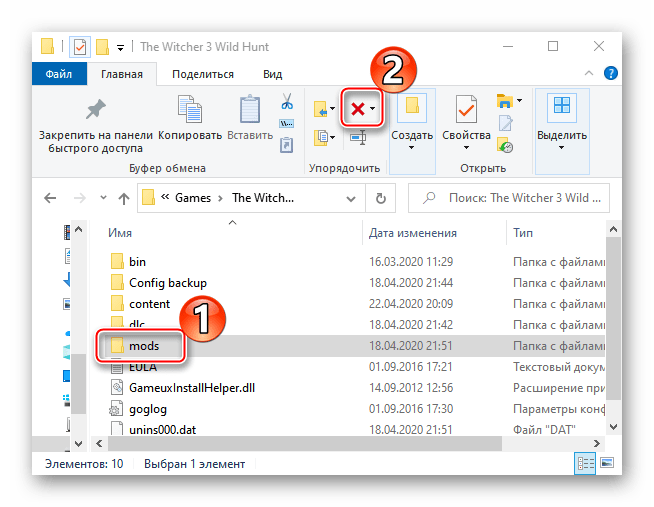Click the Копировать copy icon
654x507 pixels.
pos(190,110)
